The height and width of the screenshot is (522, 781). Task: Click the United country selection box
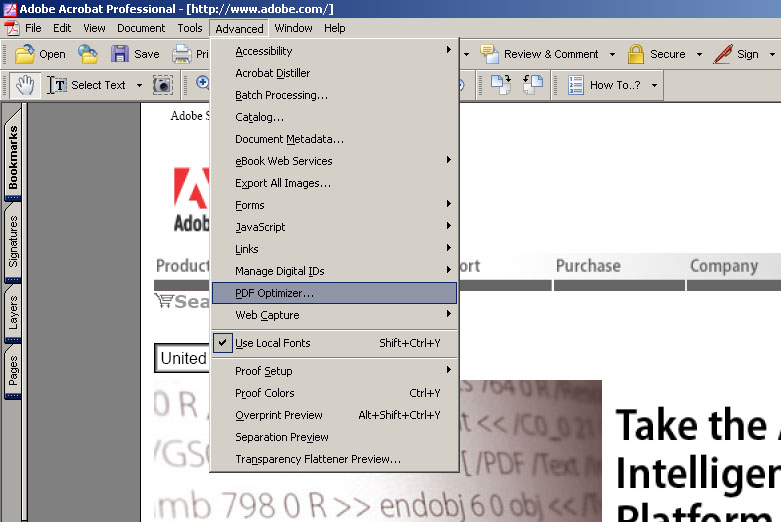pyautogui.click(x=182, y=358)
